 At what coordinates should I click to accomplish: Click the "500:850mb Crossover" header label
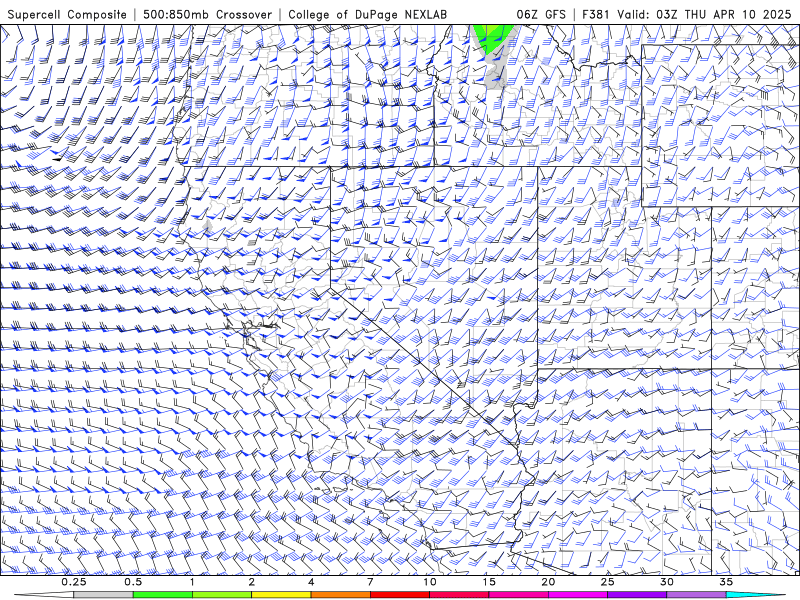208,14
